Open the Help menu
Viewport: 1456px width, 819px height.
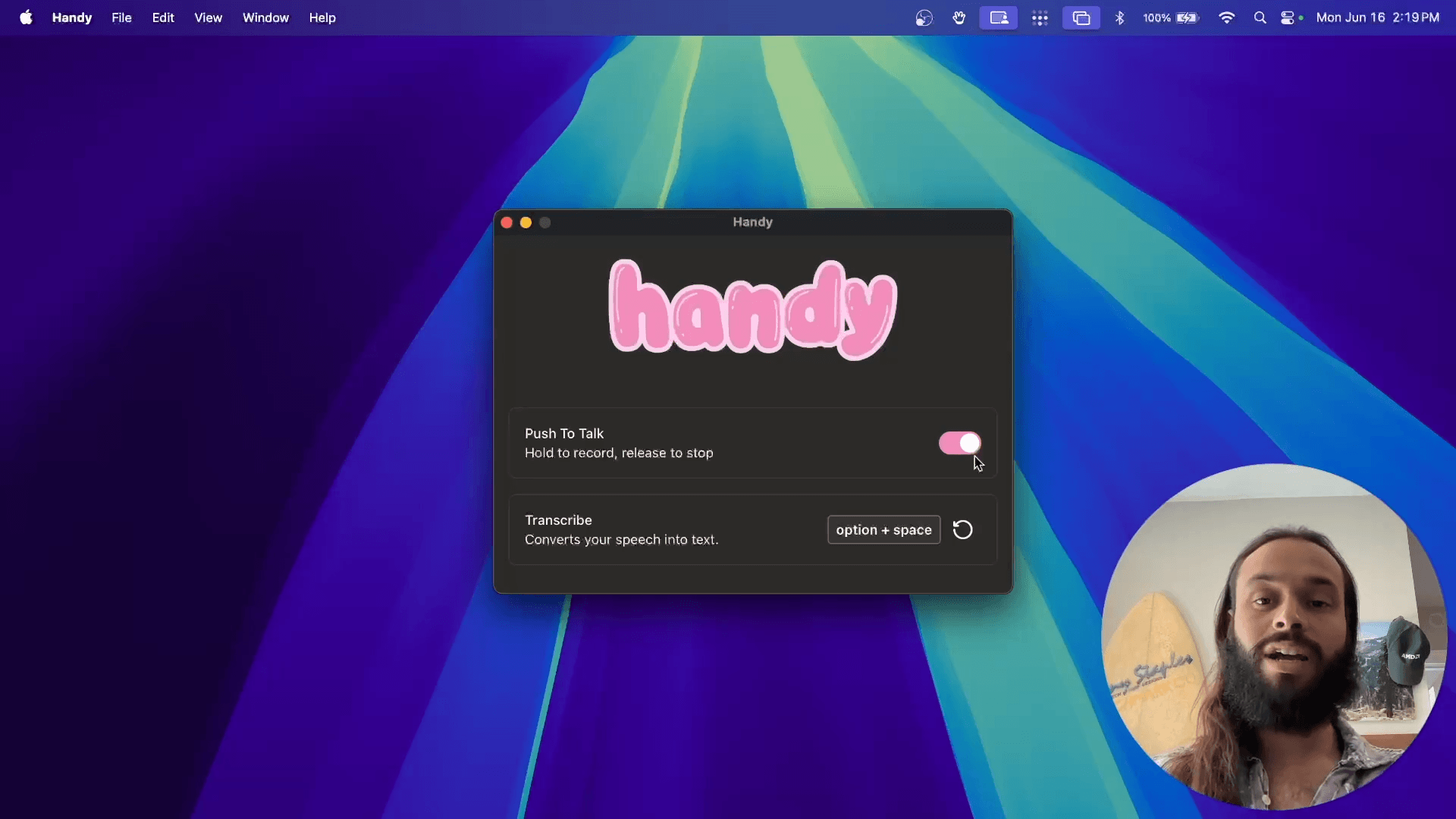tap(322, 17)
